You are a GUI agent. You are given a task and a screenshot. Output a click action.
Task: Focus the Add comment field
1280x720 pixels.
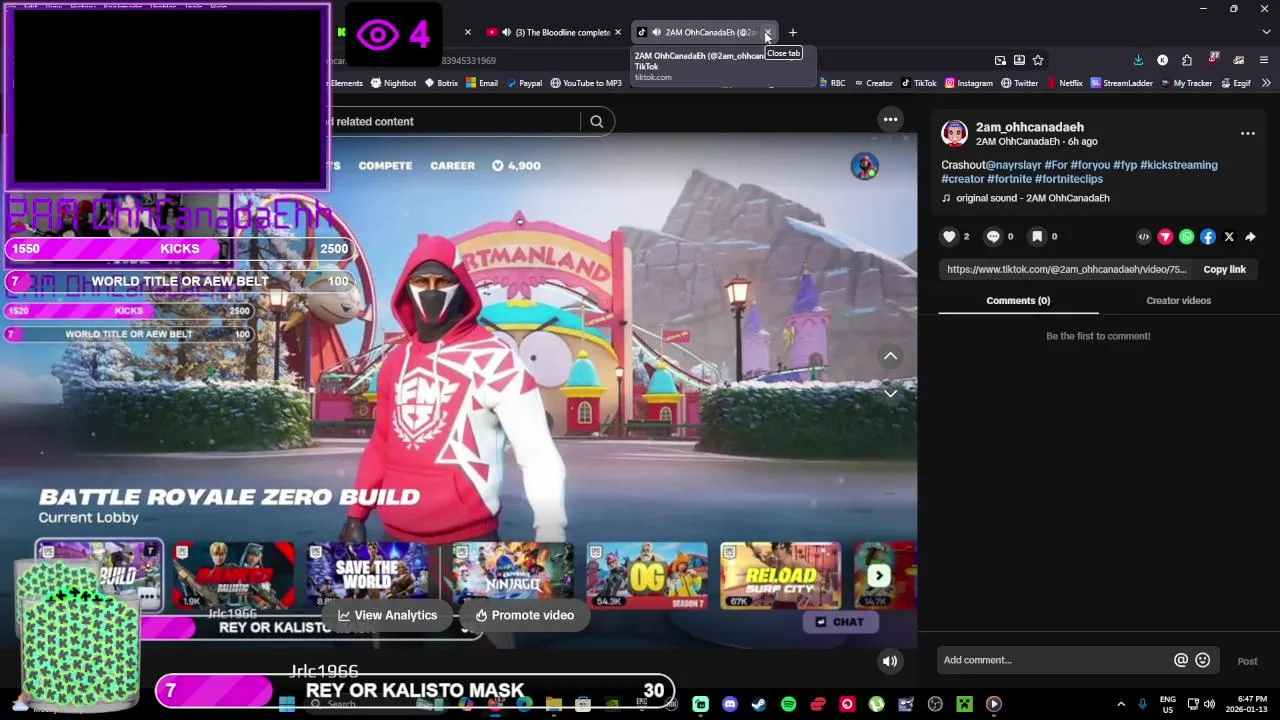point(1055,660)
